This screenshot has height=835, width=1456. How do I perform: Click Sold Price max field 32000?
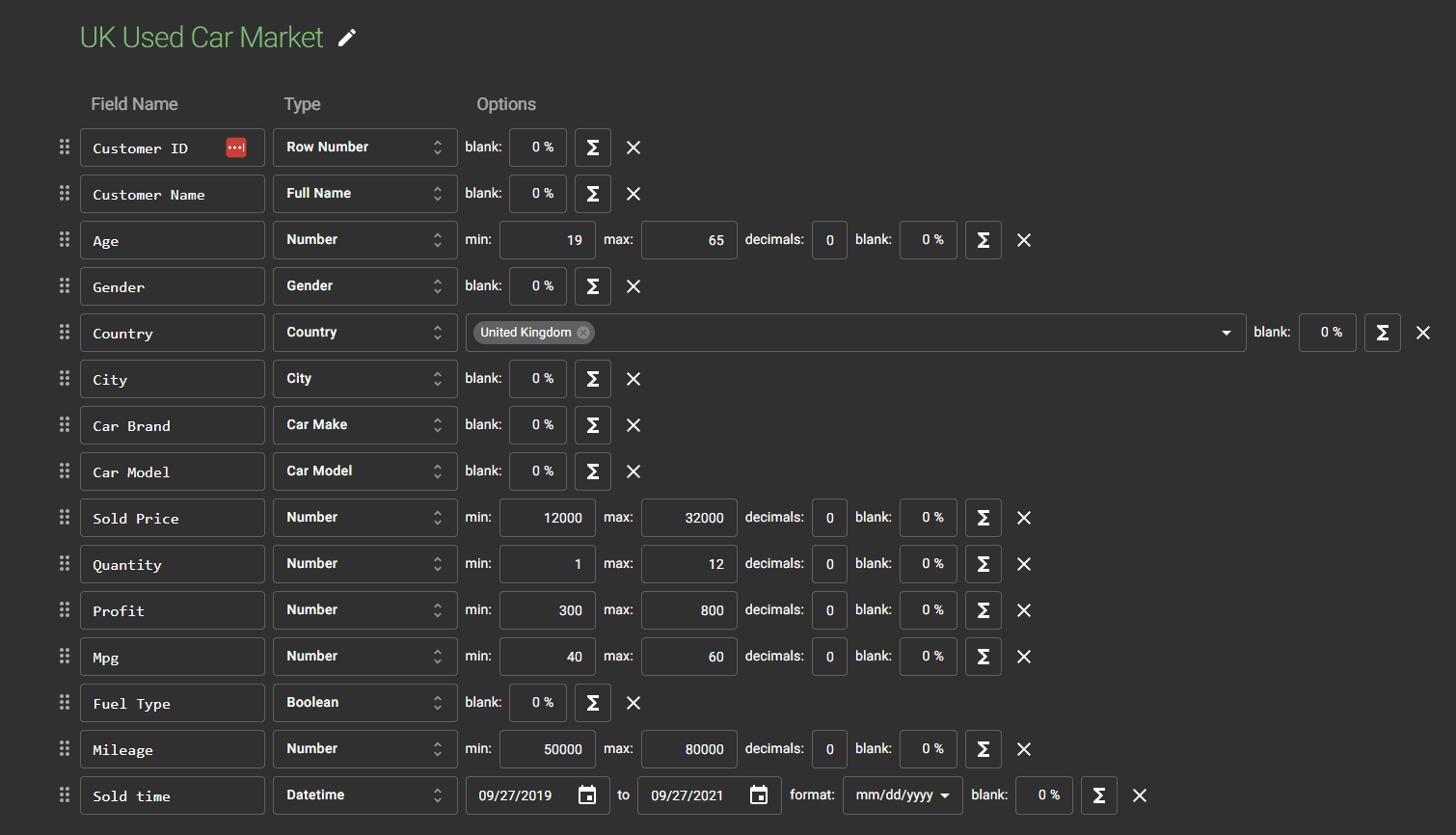click(x=689, y=518)
